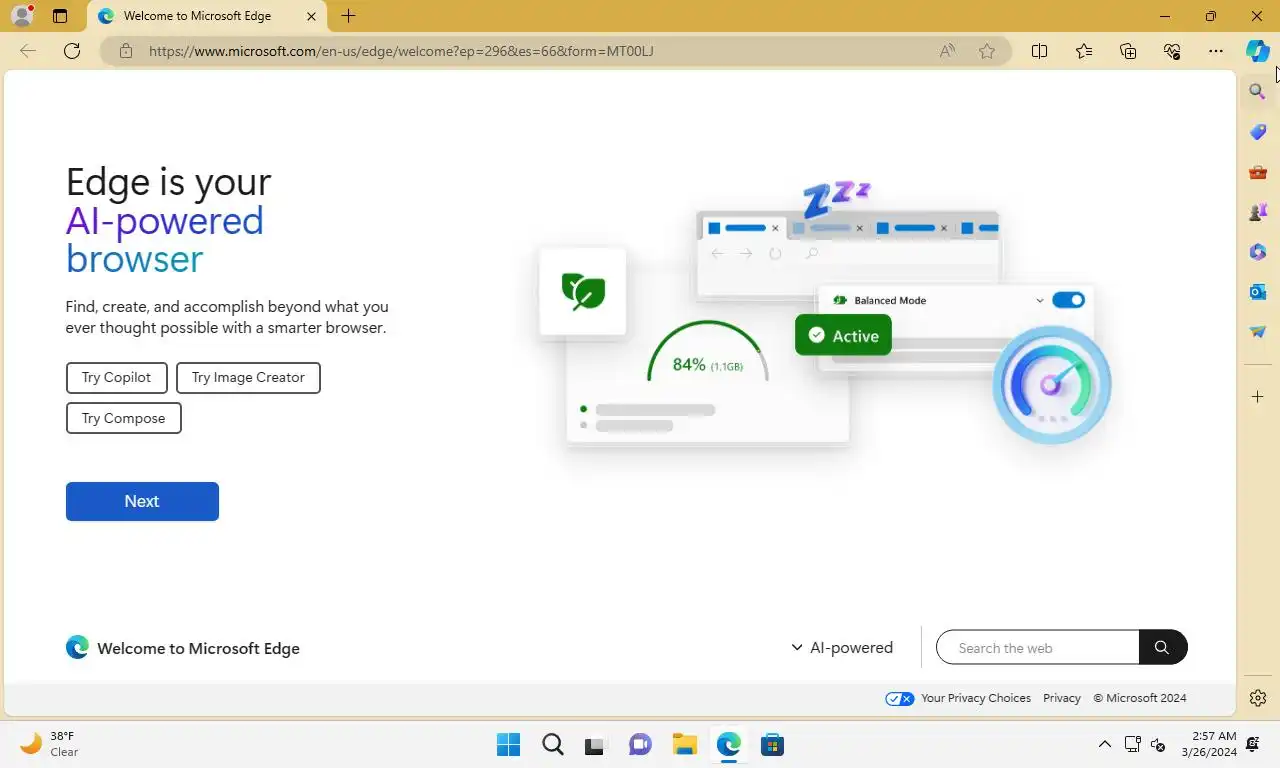Click the Search the web field
Viewport: 1280px width, 768px height.
pyautogui.click(x=1038, y=647)
